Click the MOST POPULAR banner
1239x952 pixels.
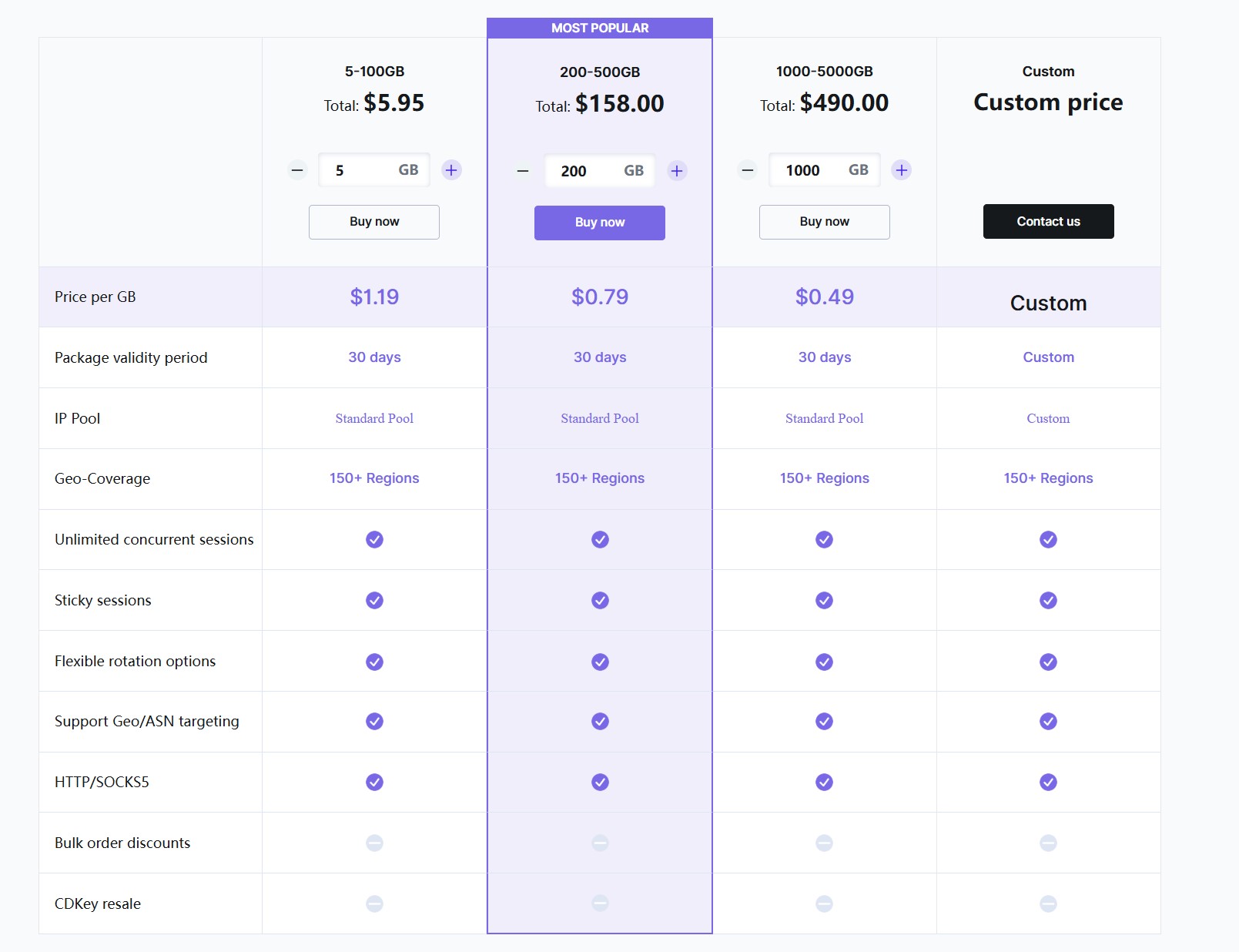(x=600, y=28)
